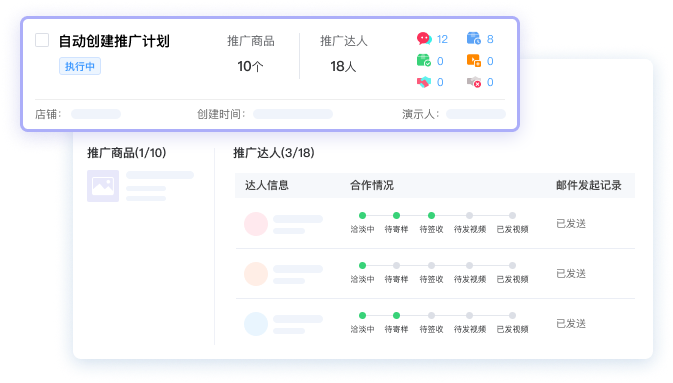Image resolution: width=673 pixels, height=383 pixels.
Task: Click 洽谈中 step dot in pink-avatar row
Action: [362, 216]
